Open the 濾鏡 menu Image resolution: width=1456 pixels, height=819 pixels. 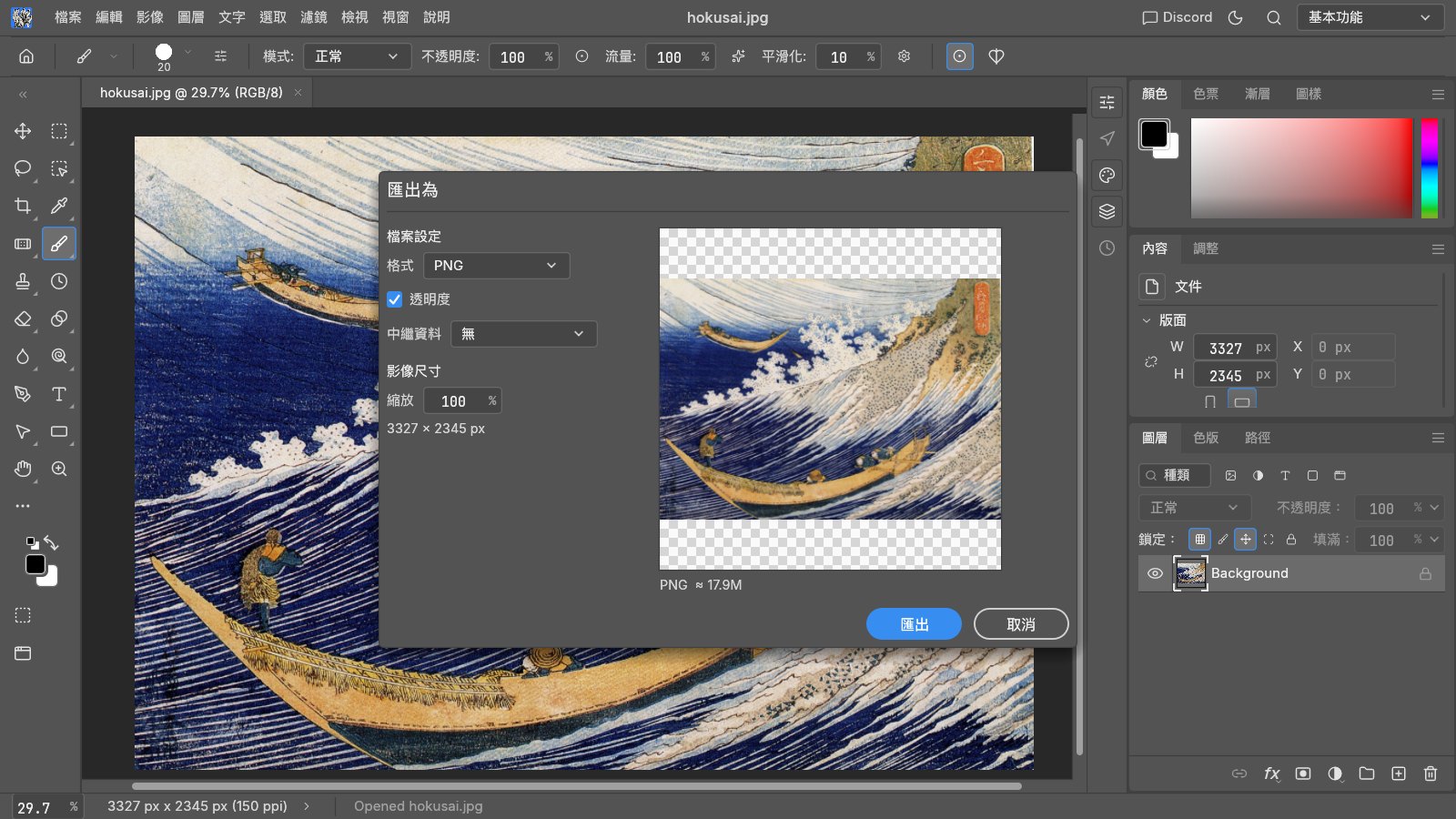[x=314, y=17]
